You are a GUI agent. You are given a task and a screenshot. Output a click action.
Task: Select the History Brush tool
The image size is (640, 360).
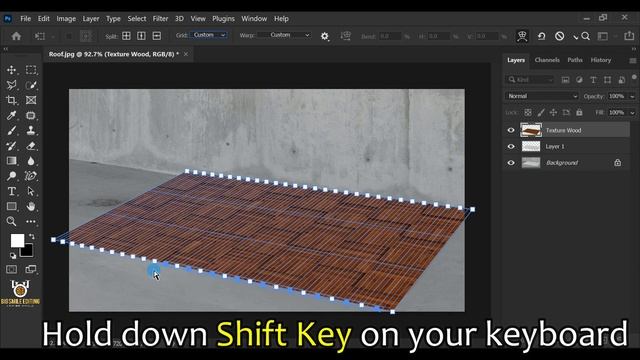(11, 146)
